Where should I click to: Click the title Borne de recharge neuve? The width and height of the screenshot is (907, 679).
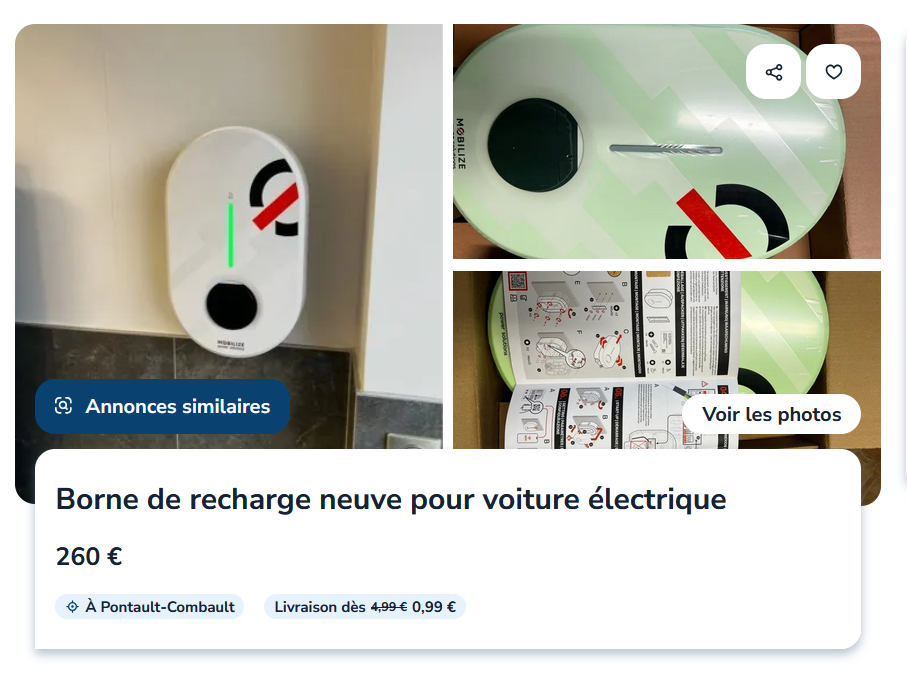click(x=391, y=499)
